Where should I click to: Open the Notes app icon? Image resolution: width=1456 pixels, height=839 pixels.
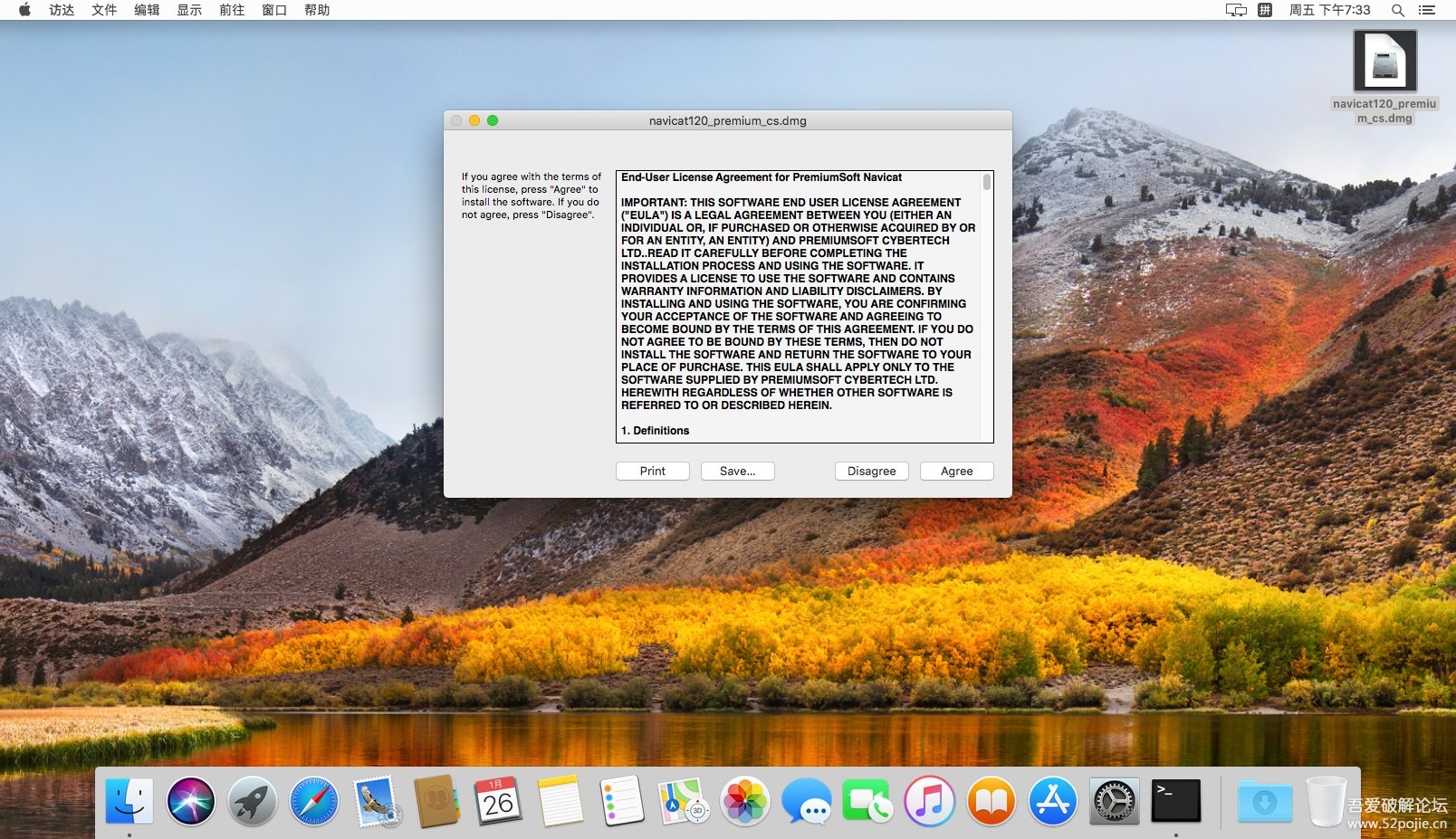[x=560, y=801]
